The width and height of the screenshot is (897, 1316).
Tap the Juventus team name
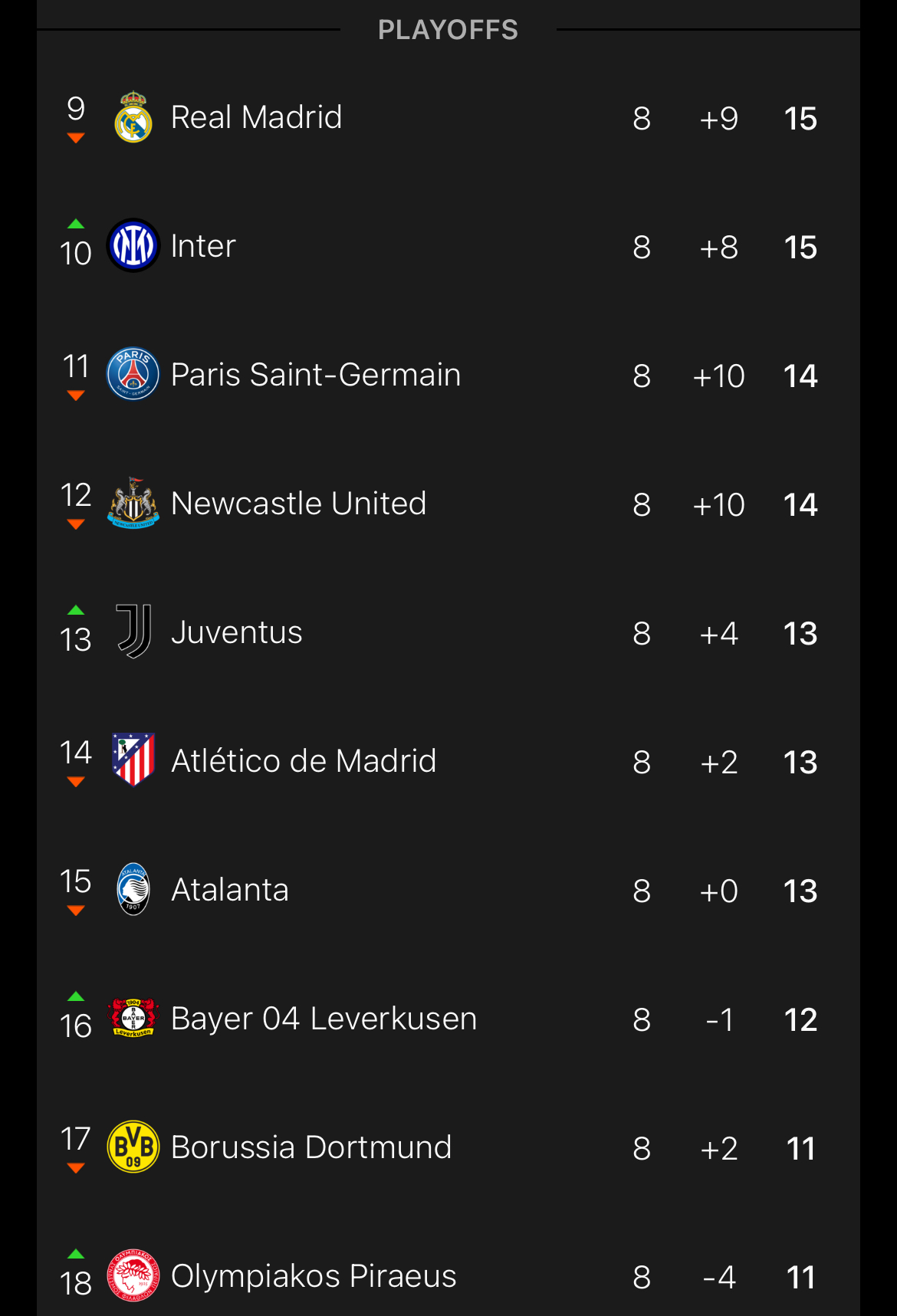(236, 632)
